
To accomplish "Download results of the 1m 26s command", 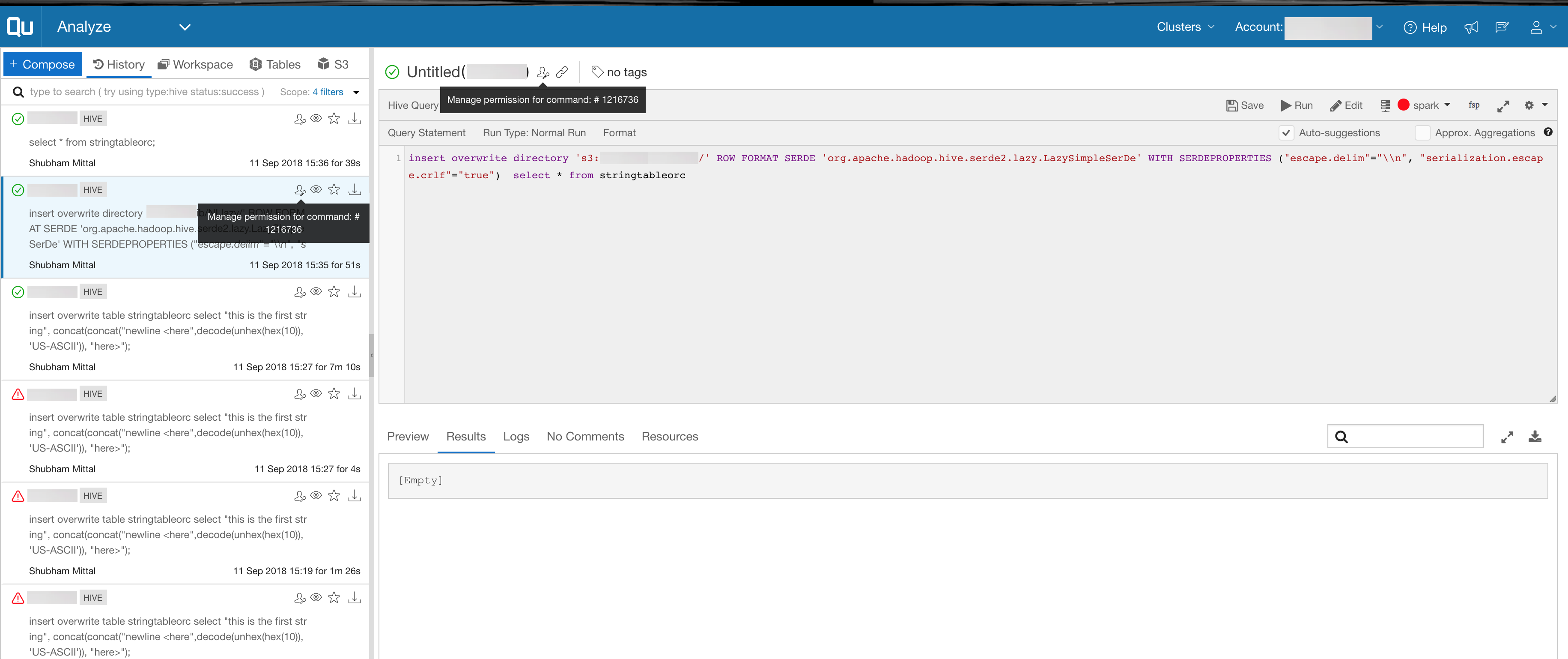I will 354,496.
